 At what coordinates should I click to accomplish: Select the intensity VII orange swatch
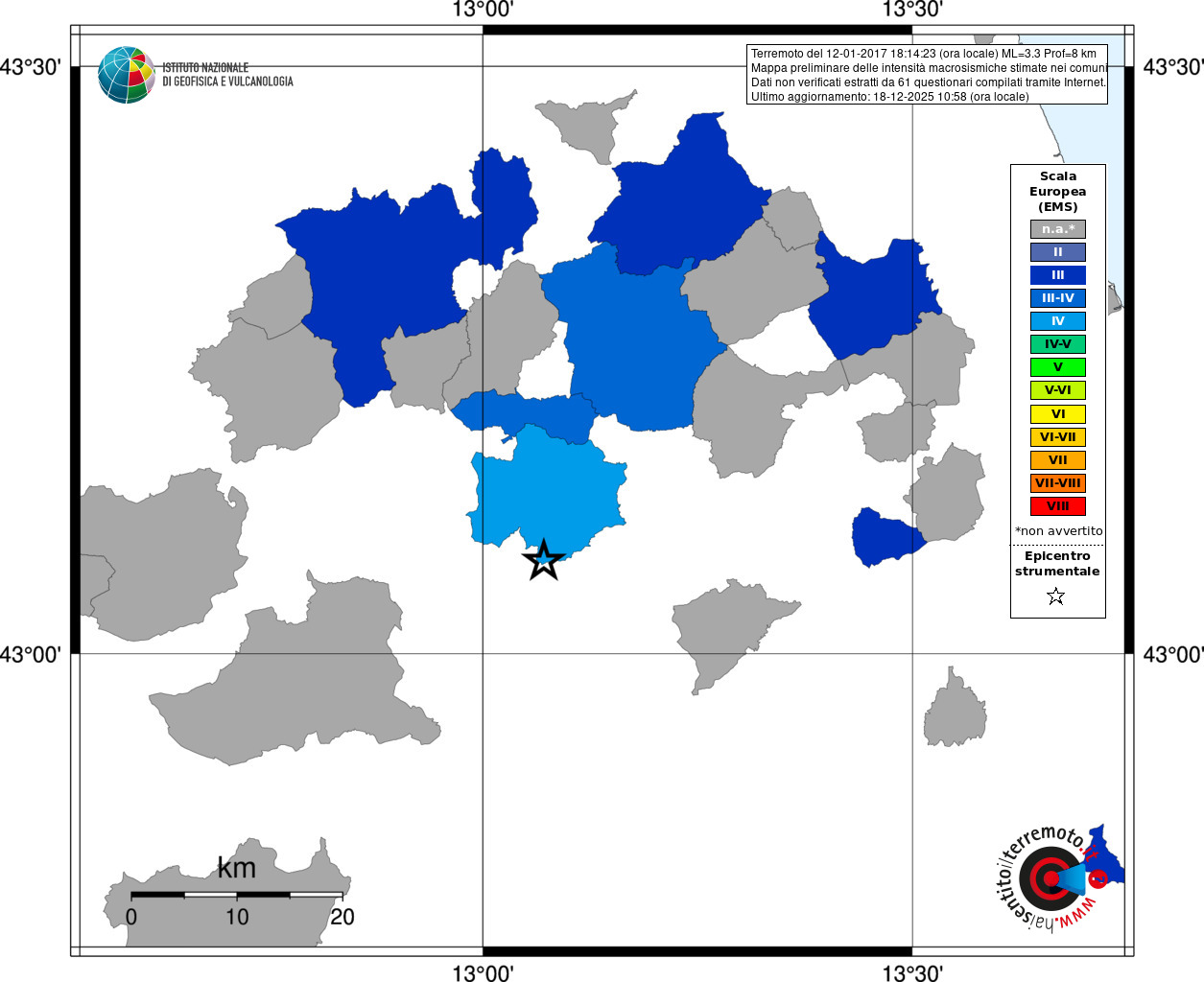point(1058,460)
